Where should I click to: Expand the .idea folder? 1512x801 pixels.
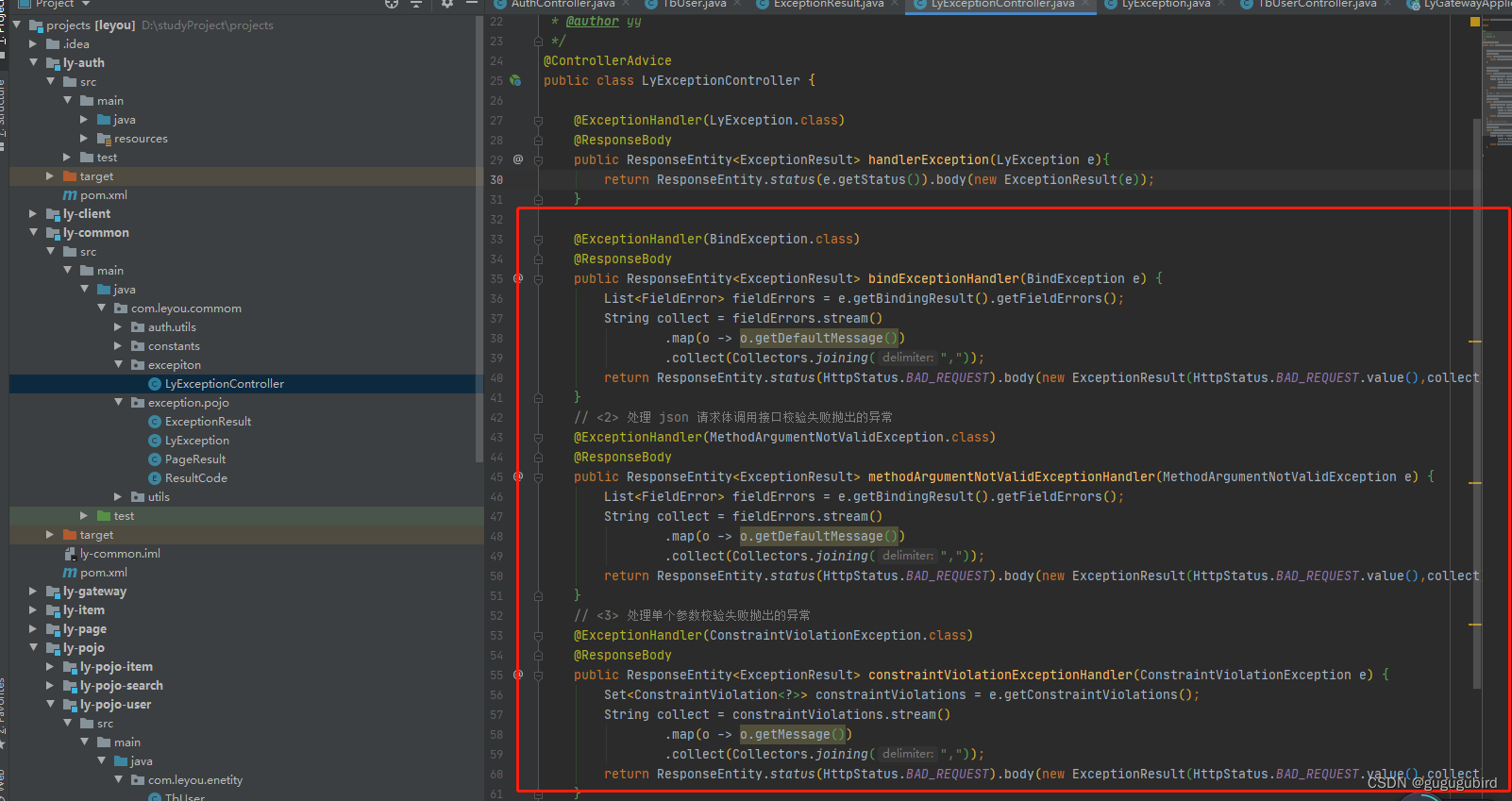34,44
